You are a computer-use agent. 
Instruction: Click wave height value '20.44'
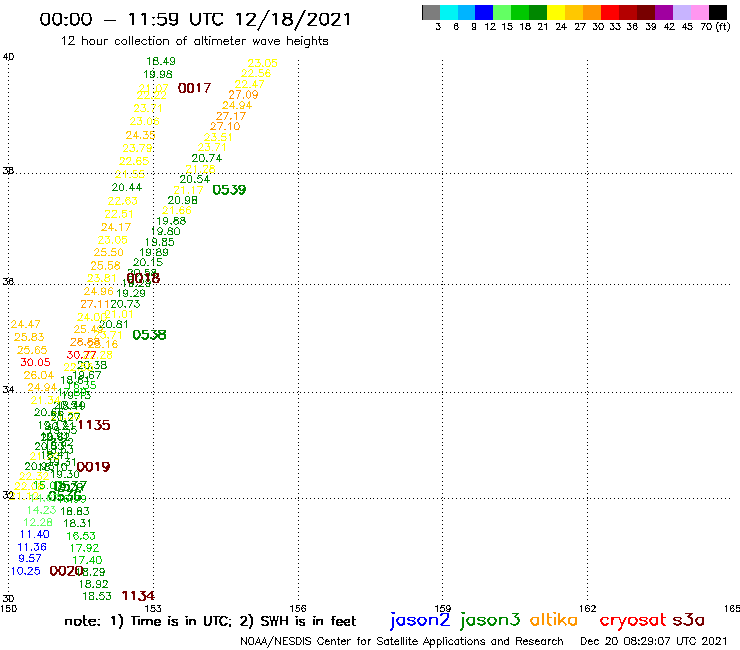127,187
